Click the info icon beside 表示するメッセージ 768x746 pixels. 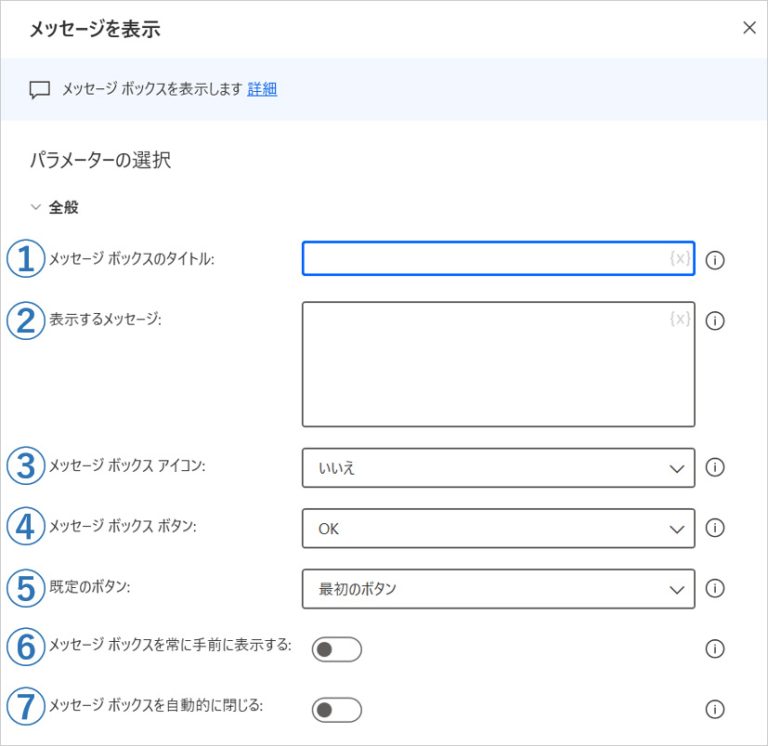click(x=715, y=321)
